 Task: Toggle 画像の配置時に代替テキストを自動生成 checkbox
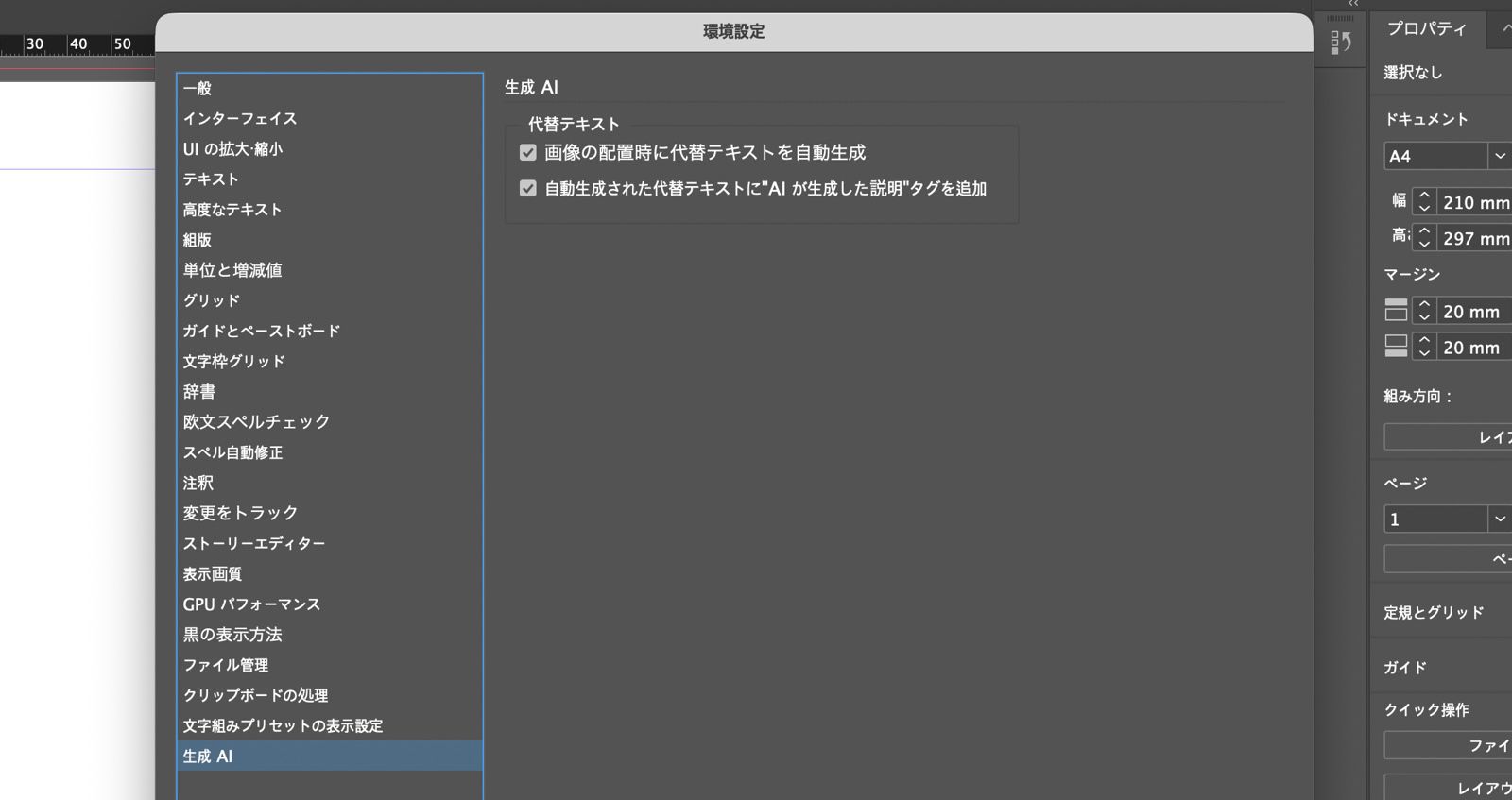pos(528,152)
